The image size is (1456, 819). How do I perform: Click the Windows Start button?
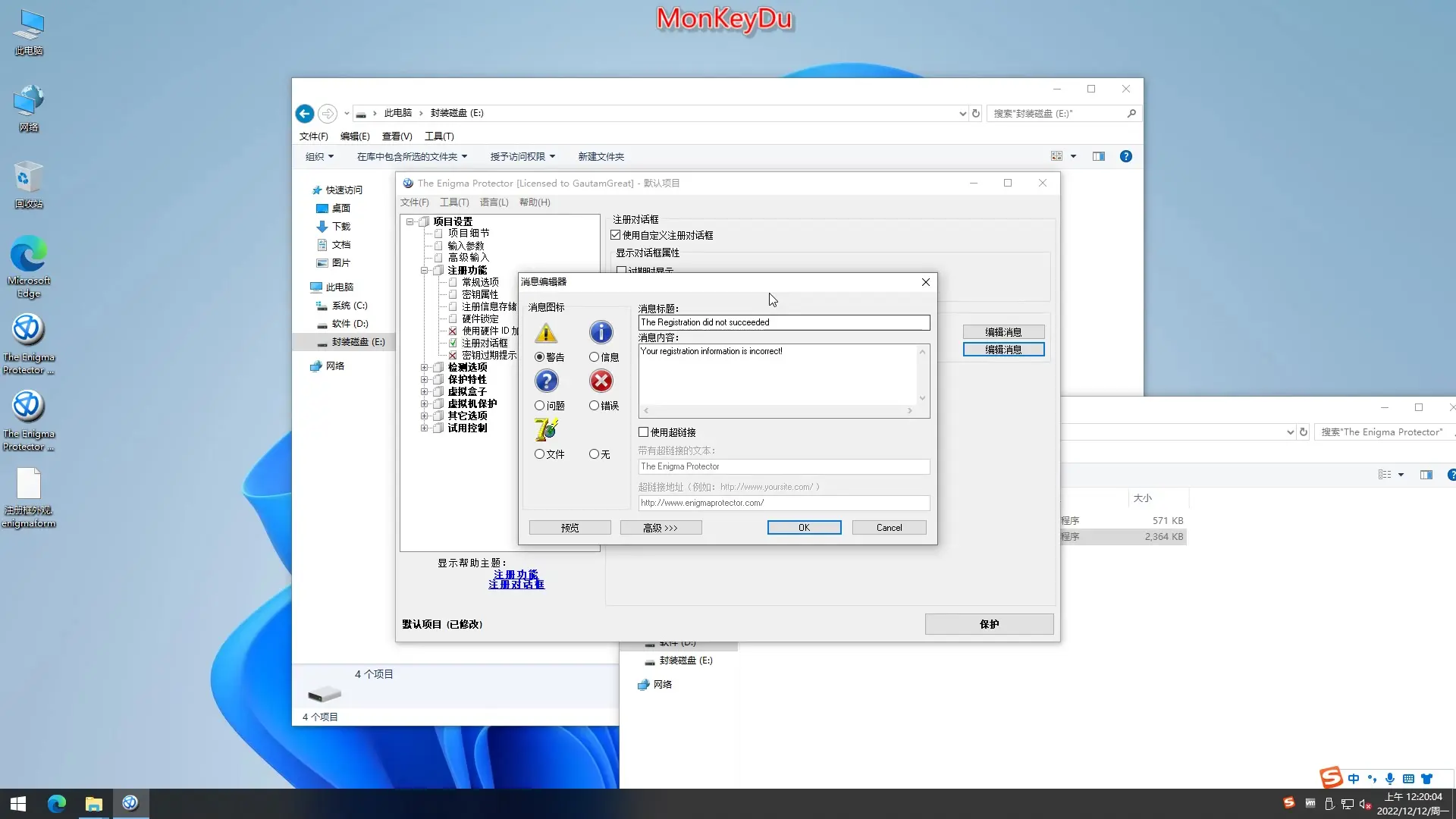pyautogui.click(x=18, y=803)
